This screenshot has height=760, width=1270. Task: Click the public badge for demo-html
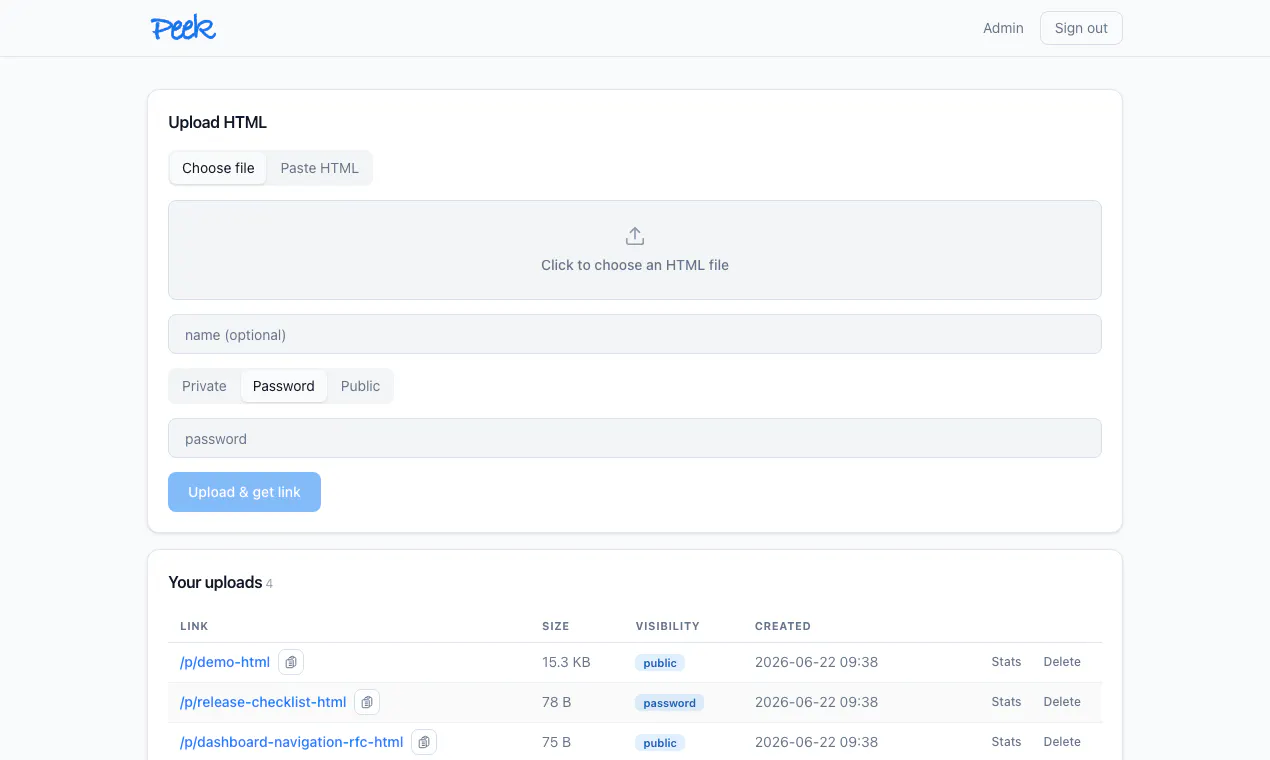point(660,663)
